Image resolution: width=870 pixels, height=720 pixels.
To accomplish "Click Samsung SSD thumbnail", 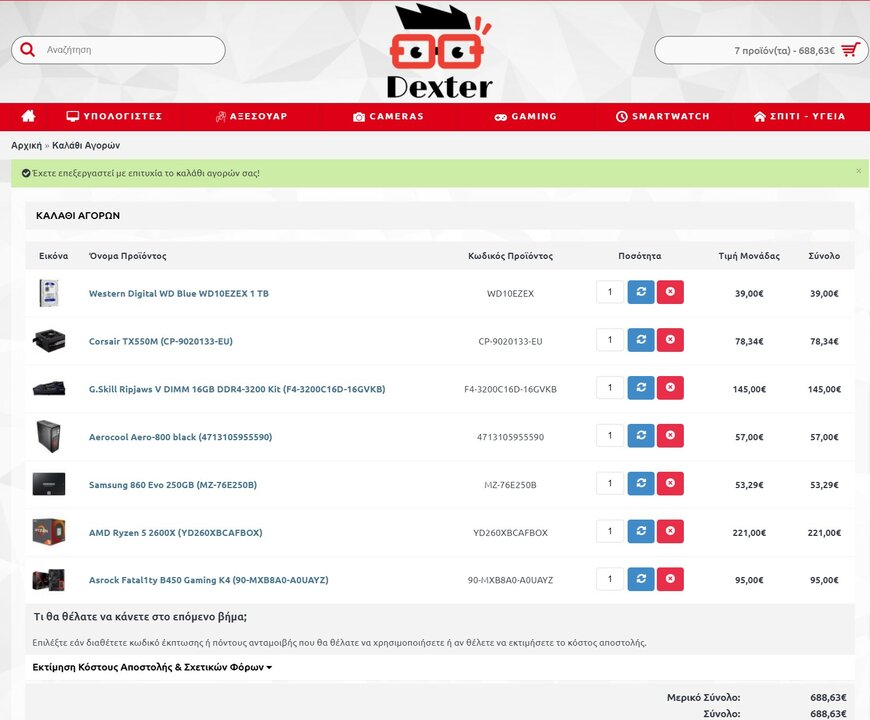I will point(49,484).
